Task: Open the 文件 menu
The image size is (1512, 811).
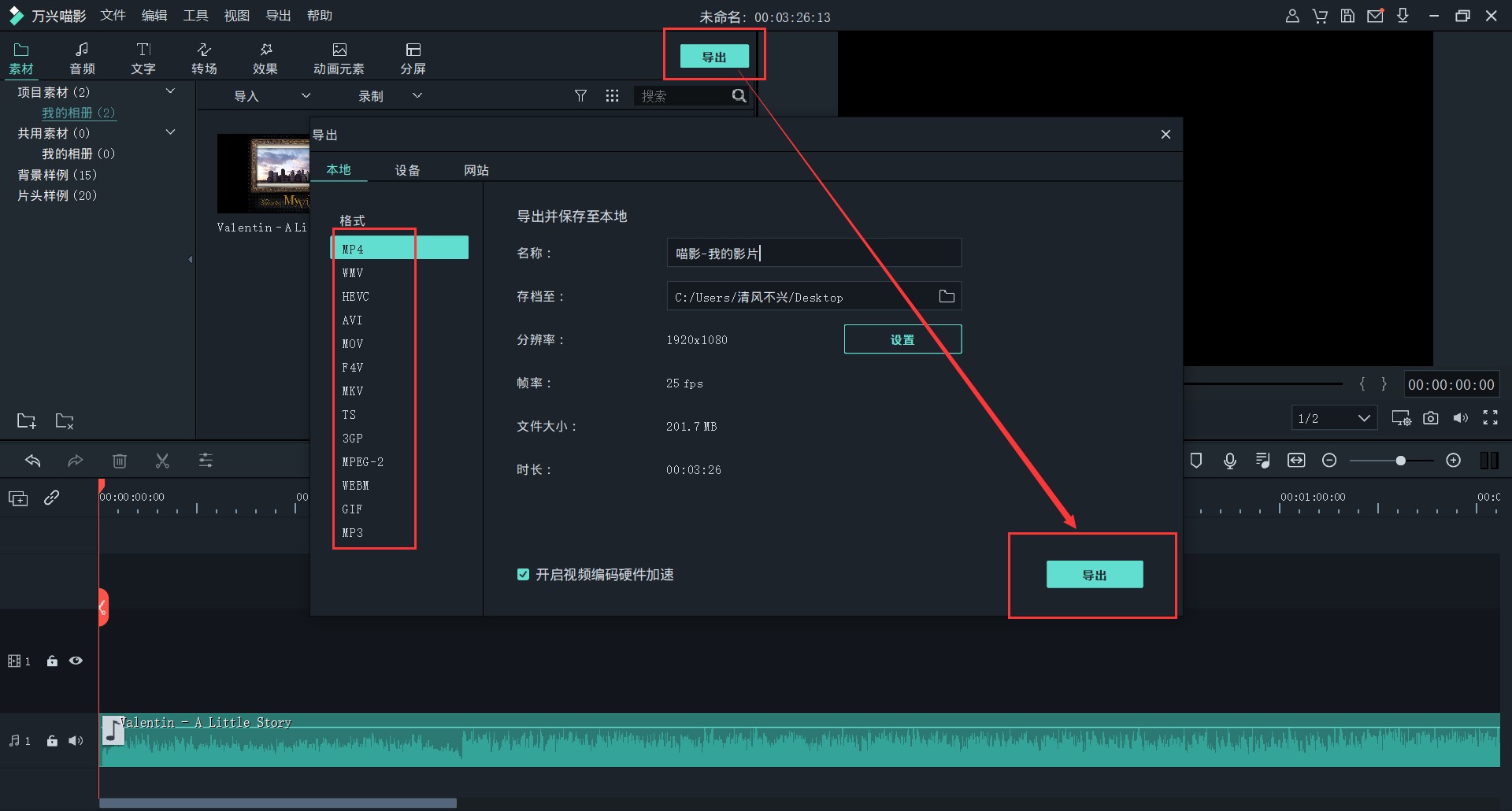Action: (113, 16)
